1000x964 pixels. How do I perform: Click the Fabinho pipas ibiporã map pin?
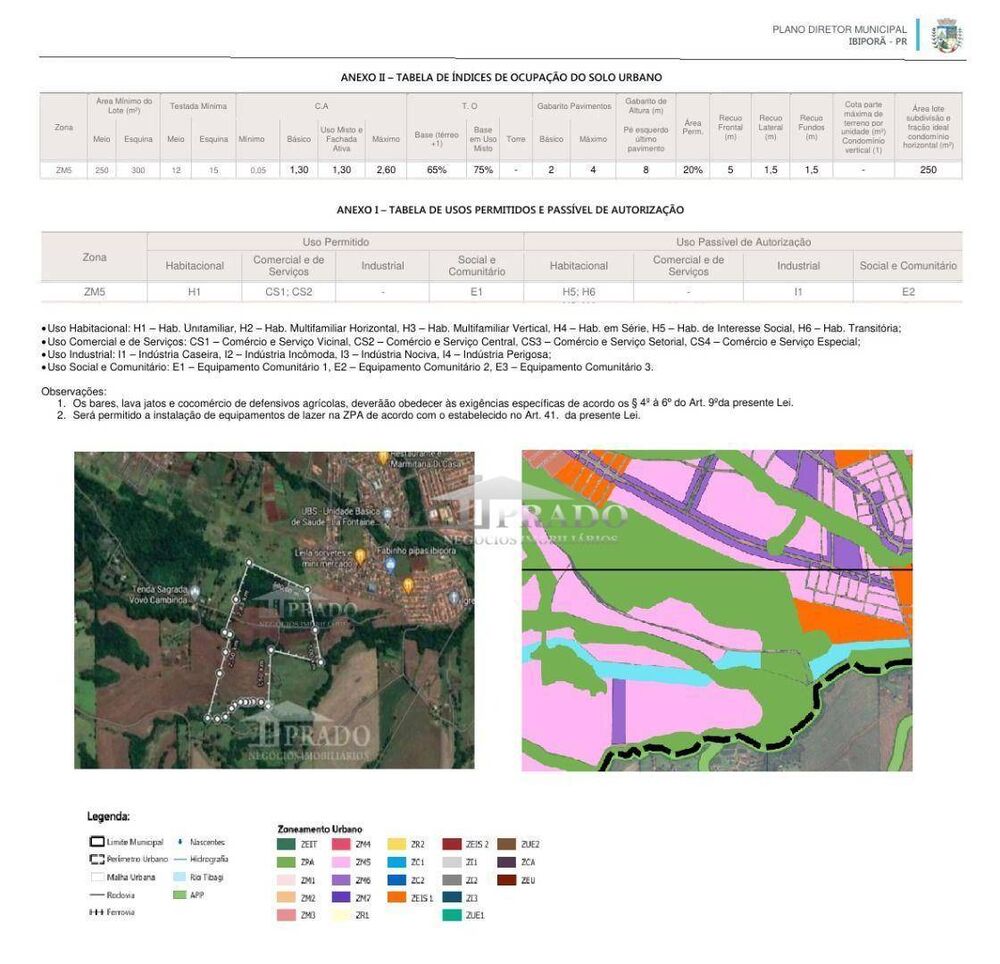click(x=390, y=564)
